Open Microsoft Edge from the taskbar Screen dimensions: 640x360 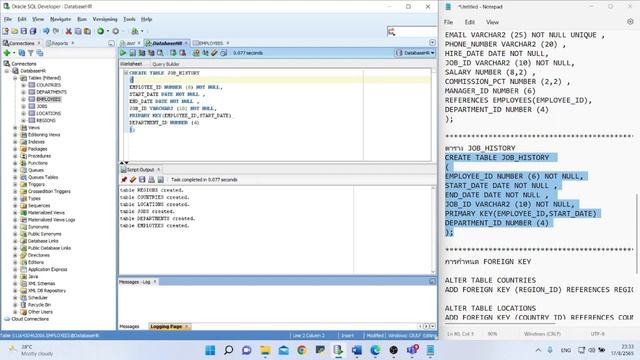click(x=375, y=350)
